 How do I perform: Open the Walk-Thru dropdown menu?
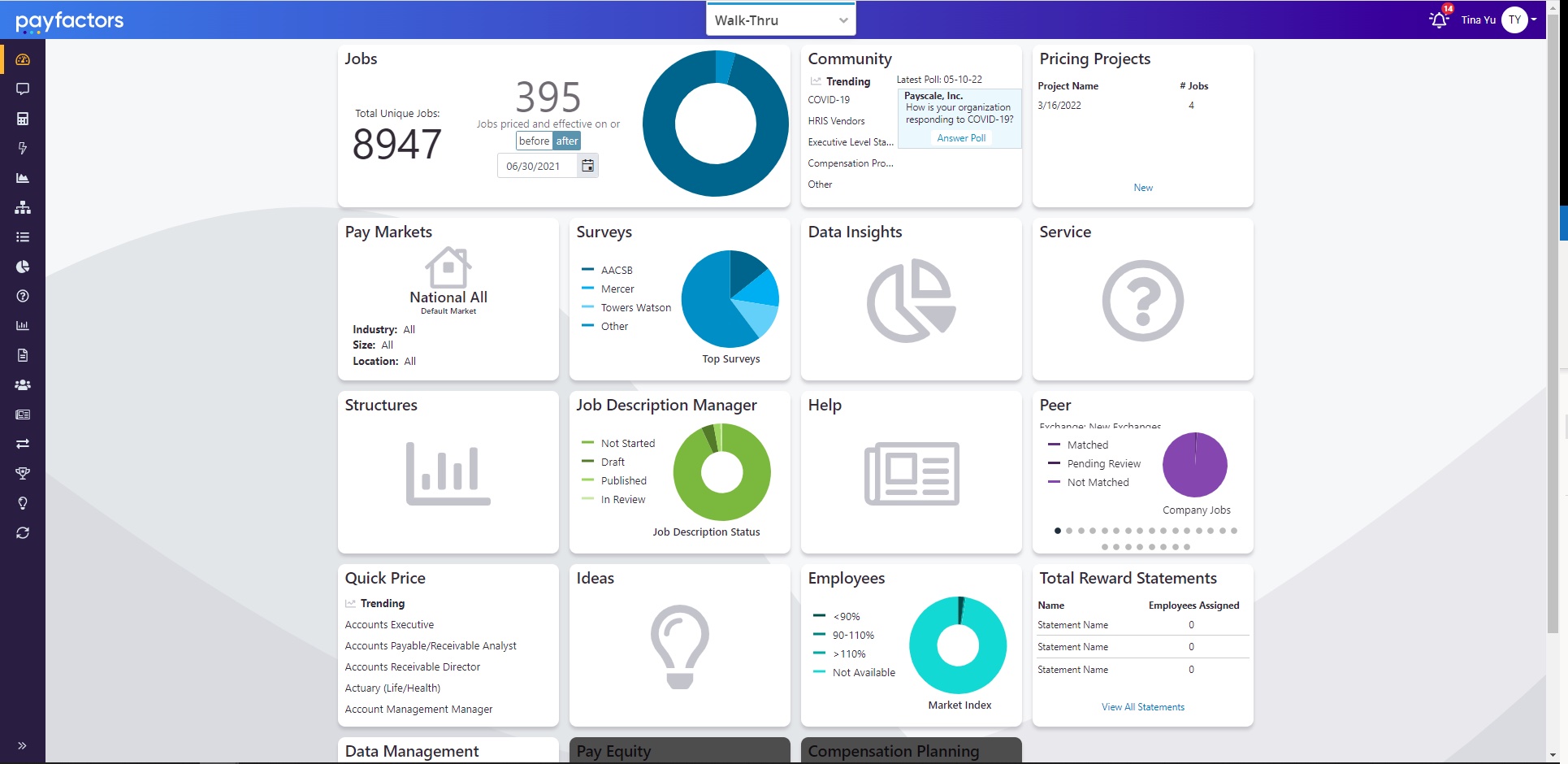tap(780, 19)
